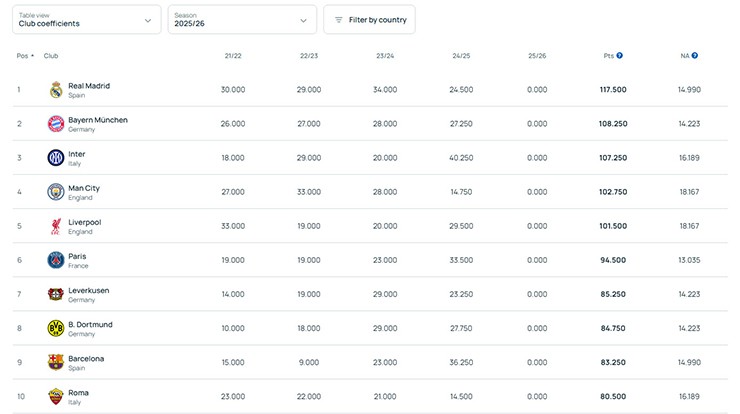Click the Club column header

pos(51,56)
